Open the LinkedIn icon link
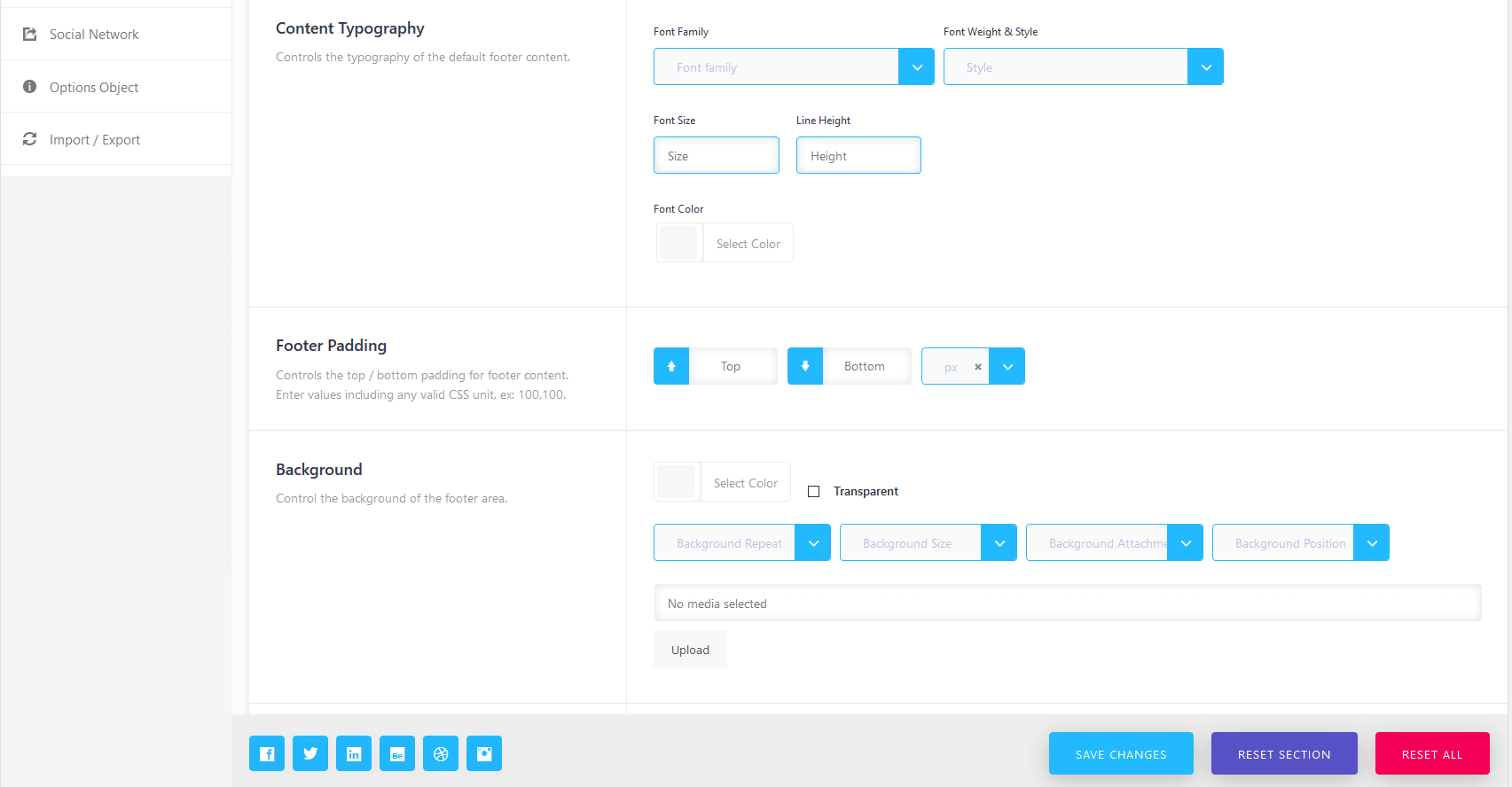Image resolution: width=1512 pixels, height=787 pixels. (354, 753)
